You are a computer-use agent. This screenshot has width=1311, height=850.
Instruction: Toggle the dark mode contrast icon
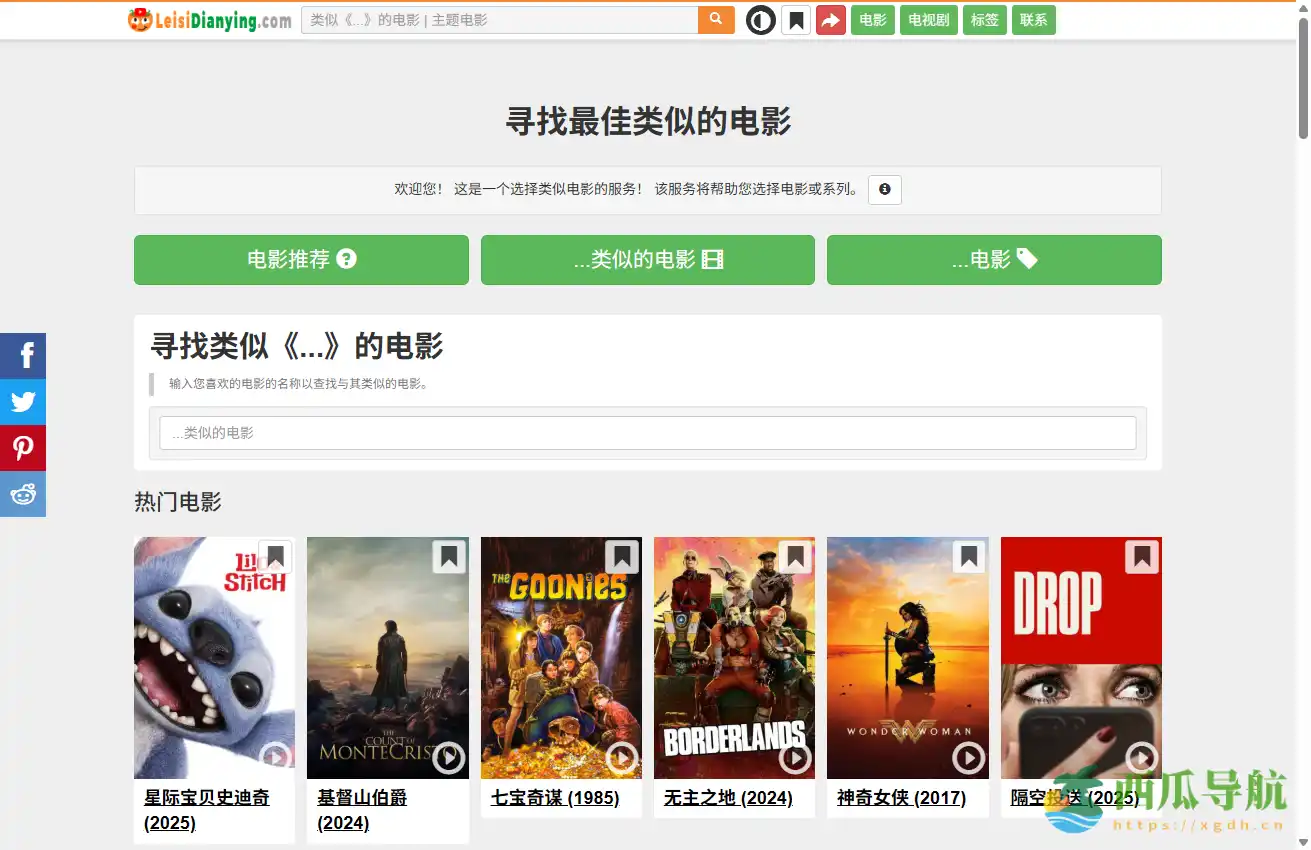[760, 19]
